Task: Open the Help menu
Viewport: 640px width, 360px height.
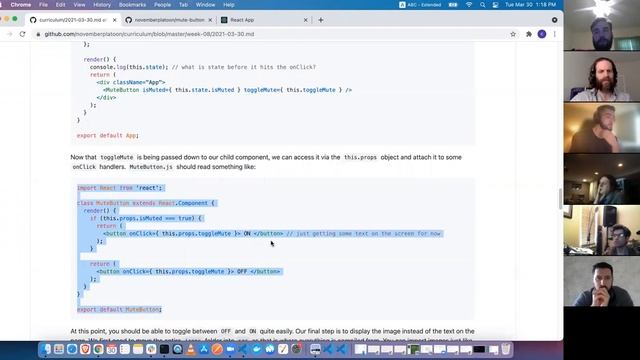Action: pos(229,4)
